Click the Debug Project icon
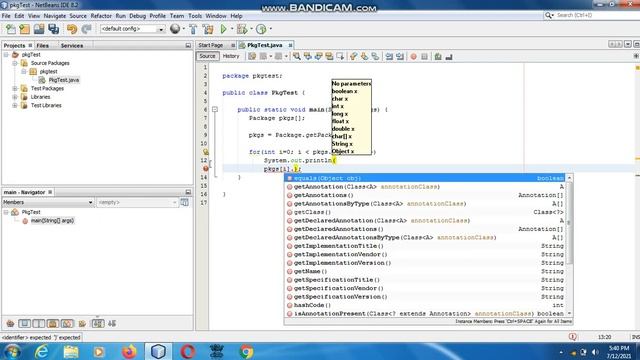Viewport: 640px width, 360px height. click(x=242, y=29)
